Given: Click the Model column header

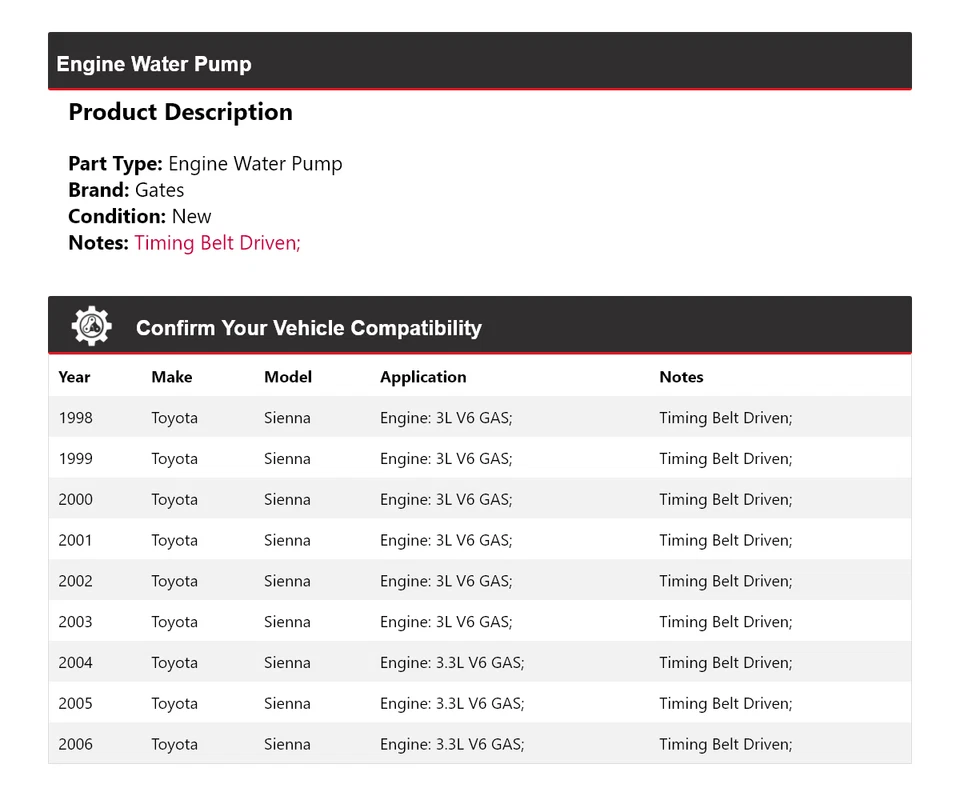Looking at the screenshot, I should point(288,377).
